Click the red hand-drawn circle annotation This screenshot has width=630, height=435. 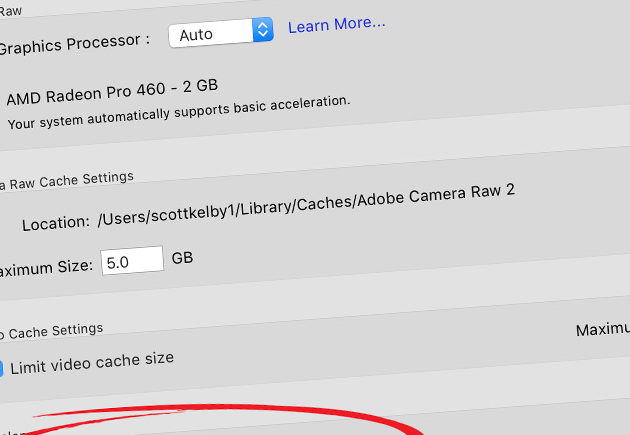(x=225, y=418)
